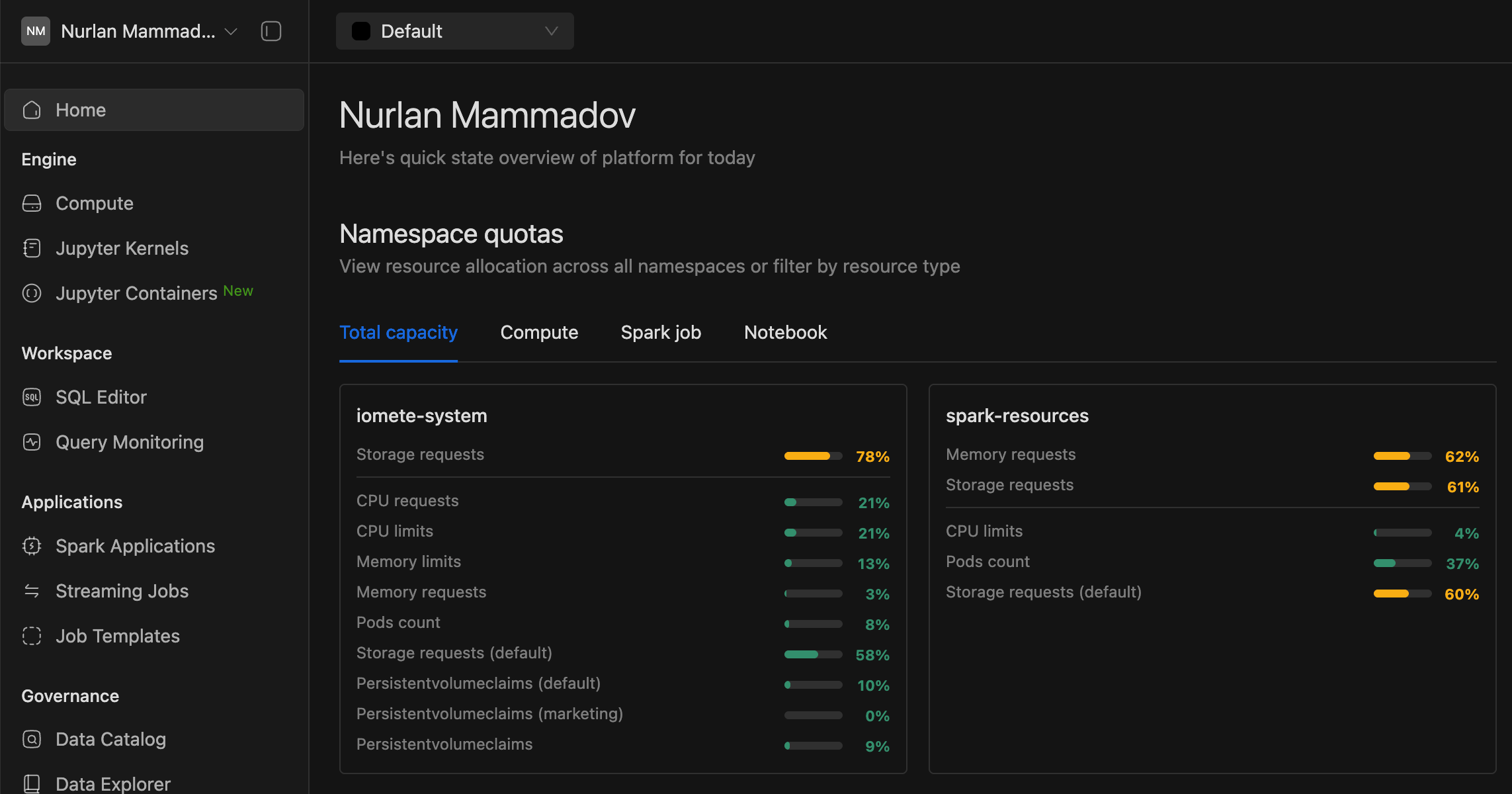This screenshot has height=794, width=1512.
Task: Select the Compute quota filter
Action: click(539, 332)
